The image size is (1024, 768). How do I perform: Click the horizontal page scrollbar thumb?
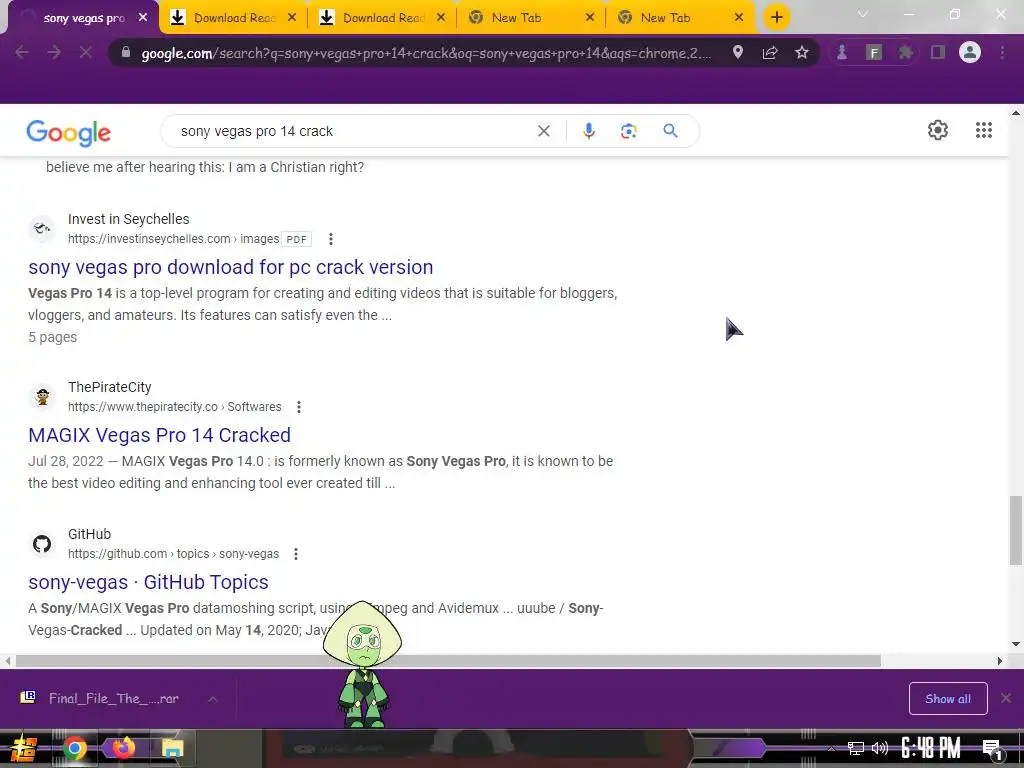(448, 661)
